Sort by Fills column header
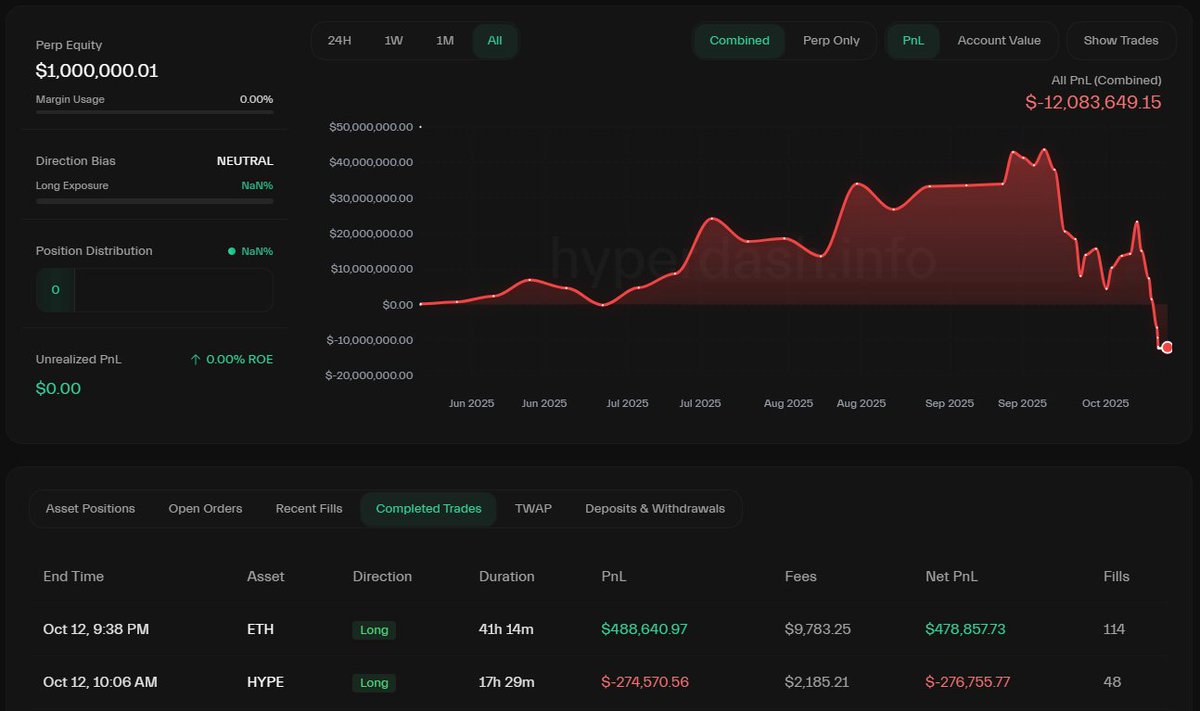 coord(1116,577)
